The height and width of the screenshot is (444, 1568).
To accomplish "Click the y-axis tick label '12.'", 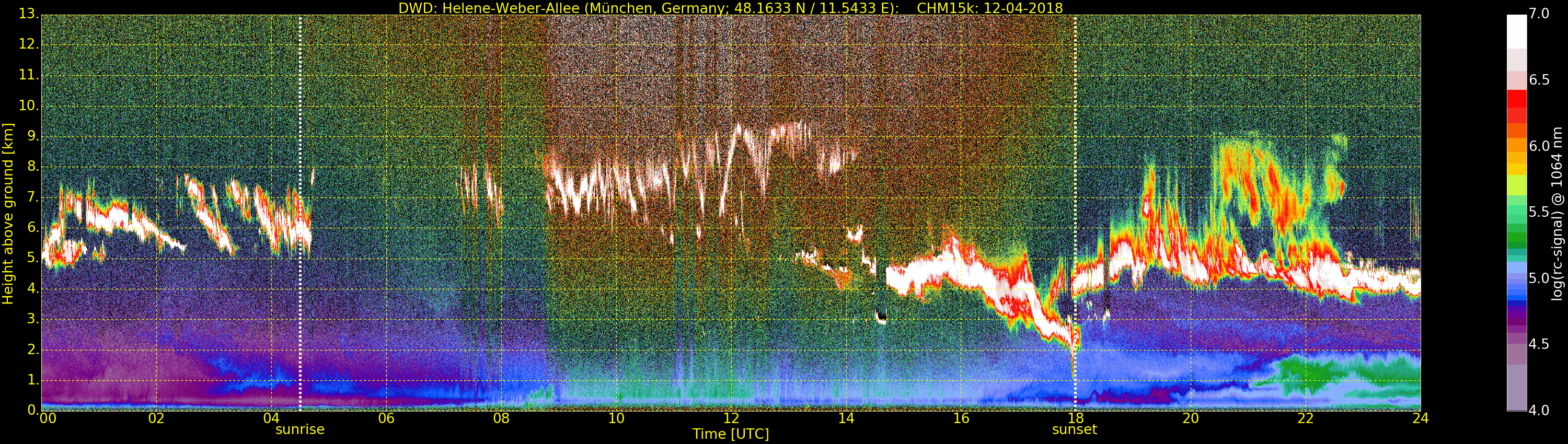I will (29, 44).
